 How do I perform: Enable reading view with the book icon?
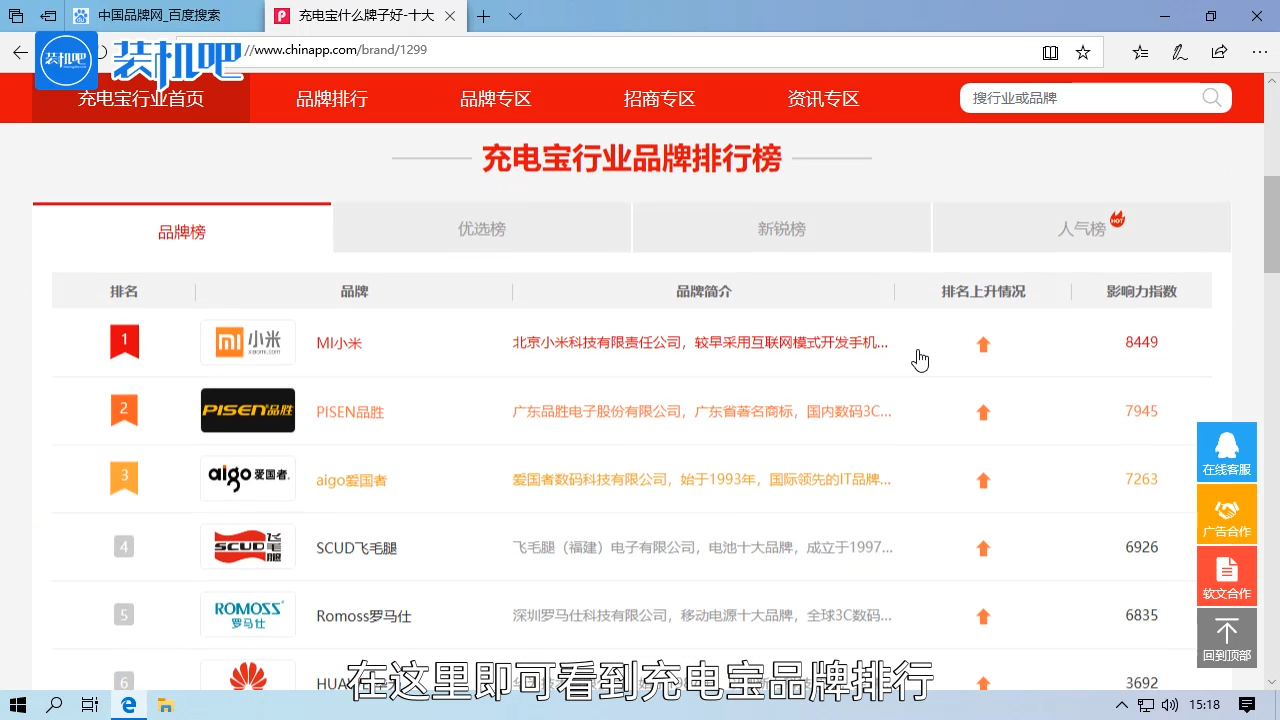point(1050,51)
